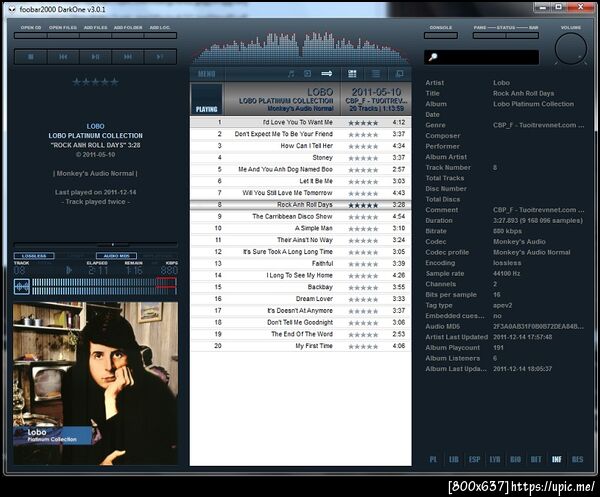The width and height of the screenshot is (600, 497).
Task: Click the seek bar above LOSSLESS
Action: point(95,244)
